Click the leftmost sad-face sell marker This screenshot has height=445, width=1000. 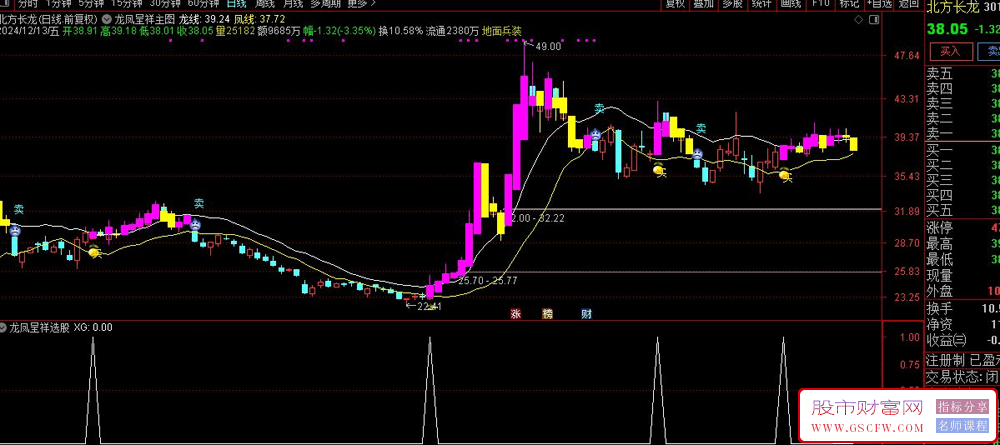point(13,230)
